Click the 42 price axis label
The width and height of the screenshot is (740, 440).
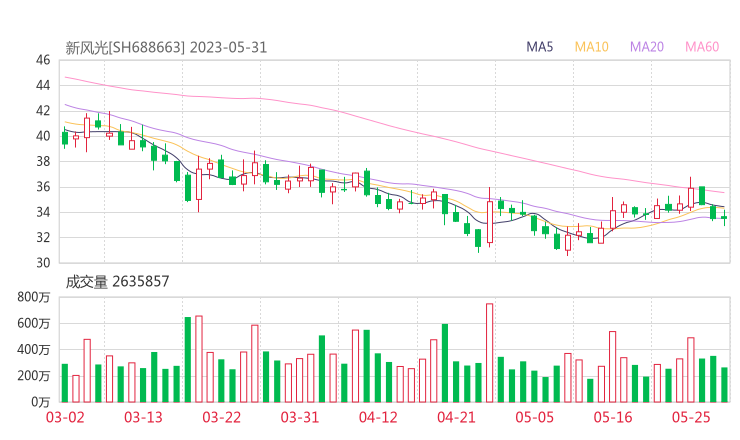tap(43, 111)
